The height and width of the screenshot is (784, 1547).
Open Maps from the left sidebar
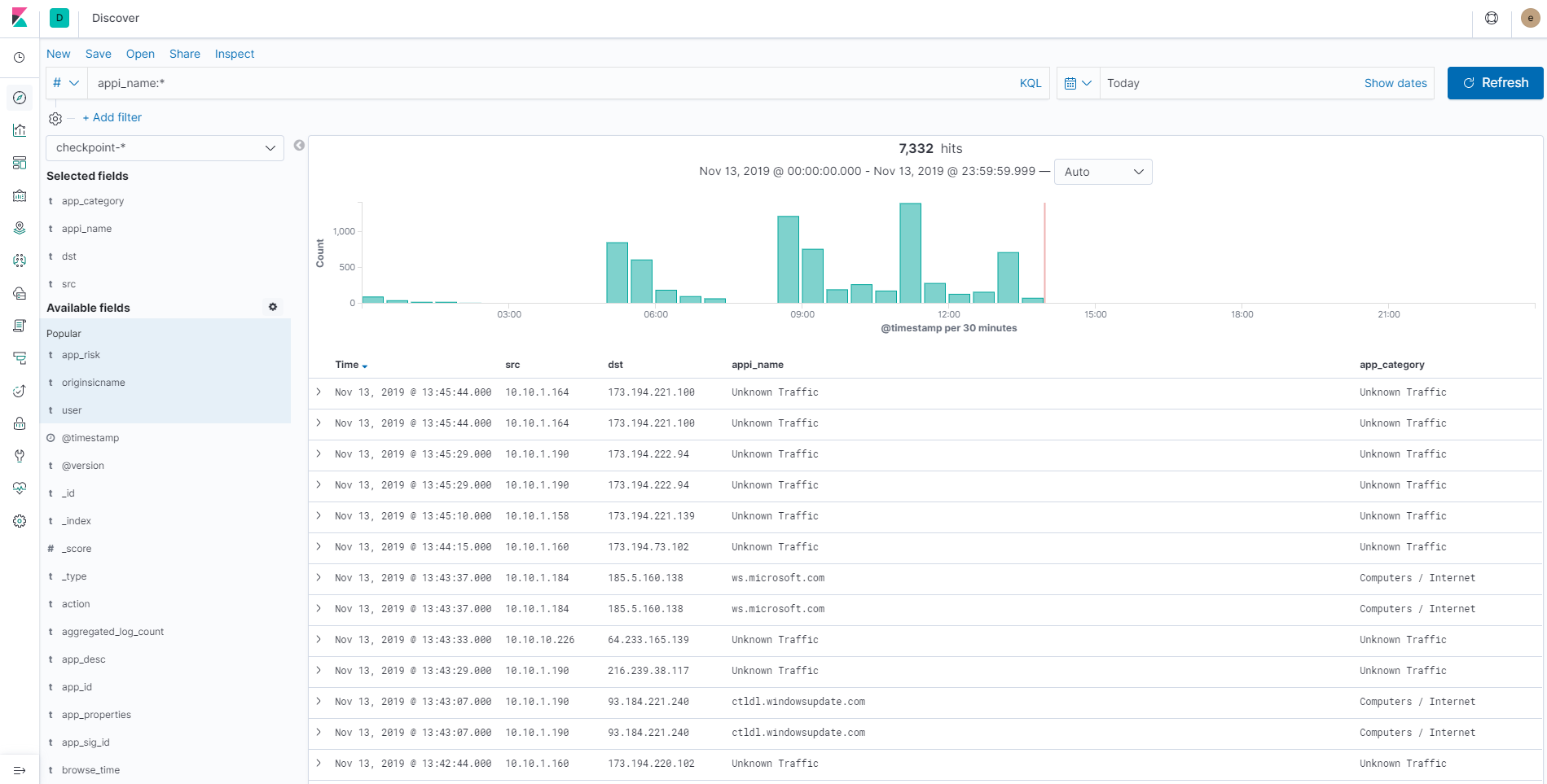(20, 228)
